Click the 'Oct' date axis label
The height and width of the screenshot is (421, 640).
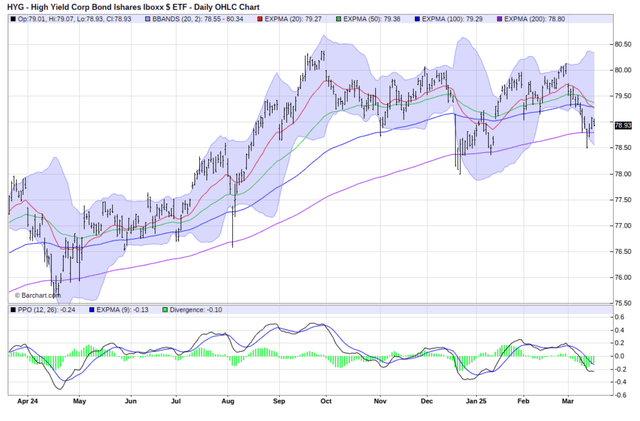coord(326,401)
